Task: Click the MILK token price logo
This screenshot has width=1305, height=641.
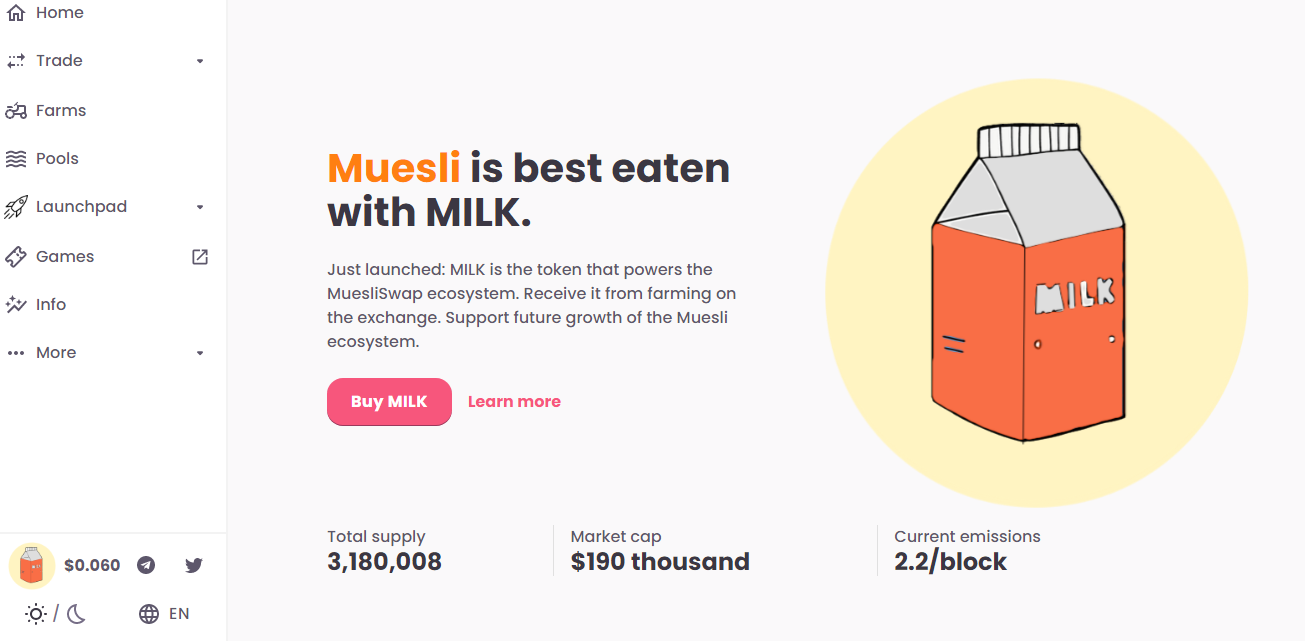Action: coord(32,565)
